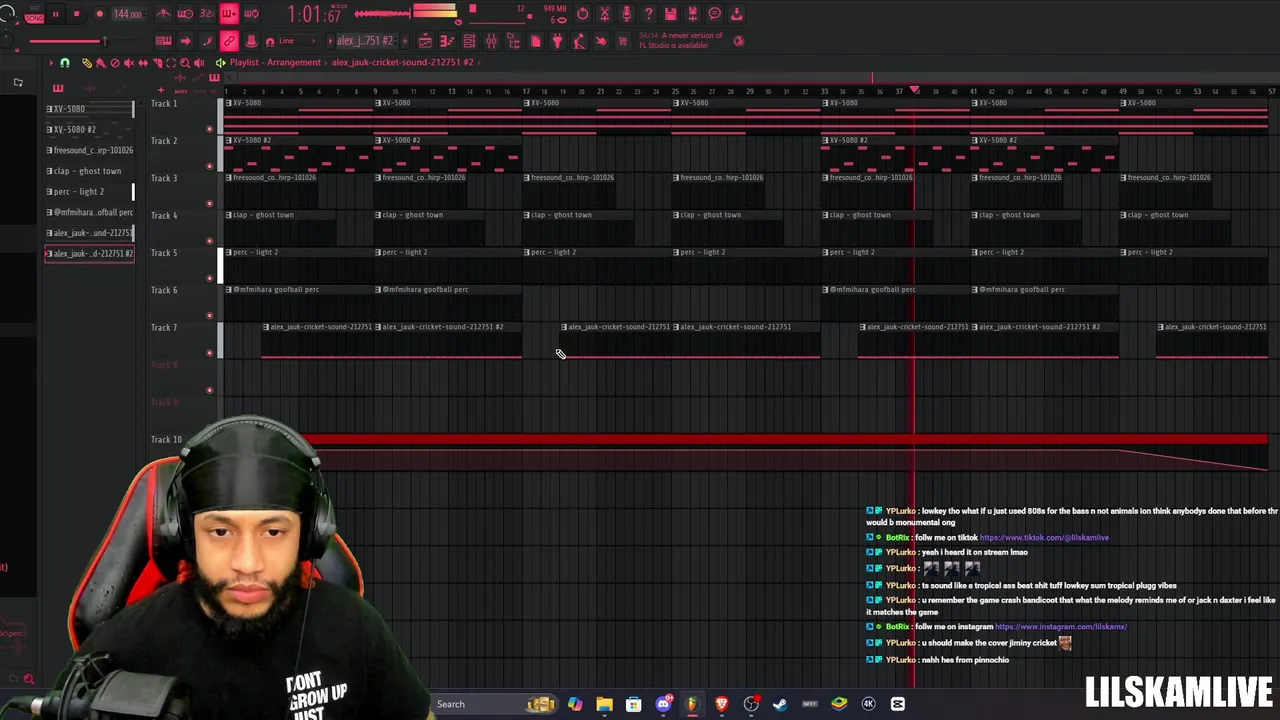Select freesound_c..irp-101026 in picker
Screen dimensions: 1280x720
click(x=89, y=150)
